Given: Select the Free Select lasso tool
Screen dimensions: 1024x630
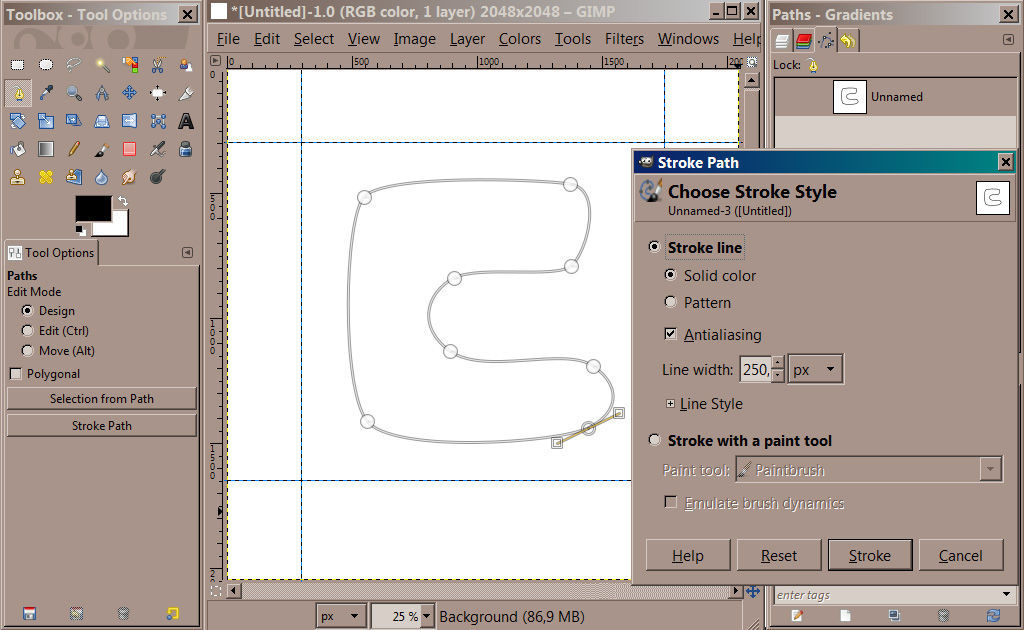Looking at the screenshot, I should pyautogui.click(x=74, y=65).
